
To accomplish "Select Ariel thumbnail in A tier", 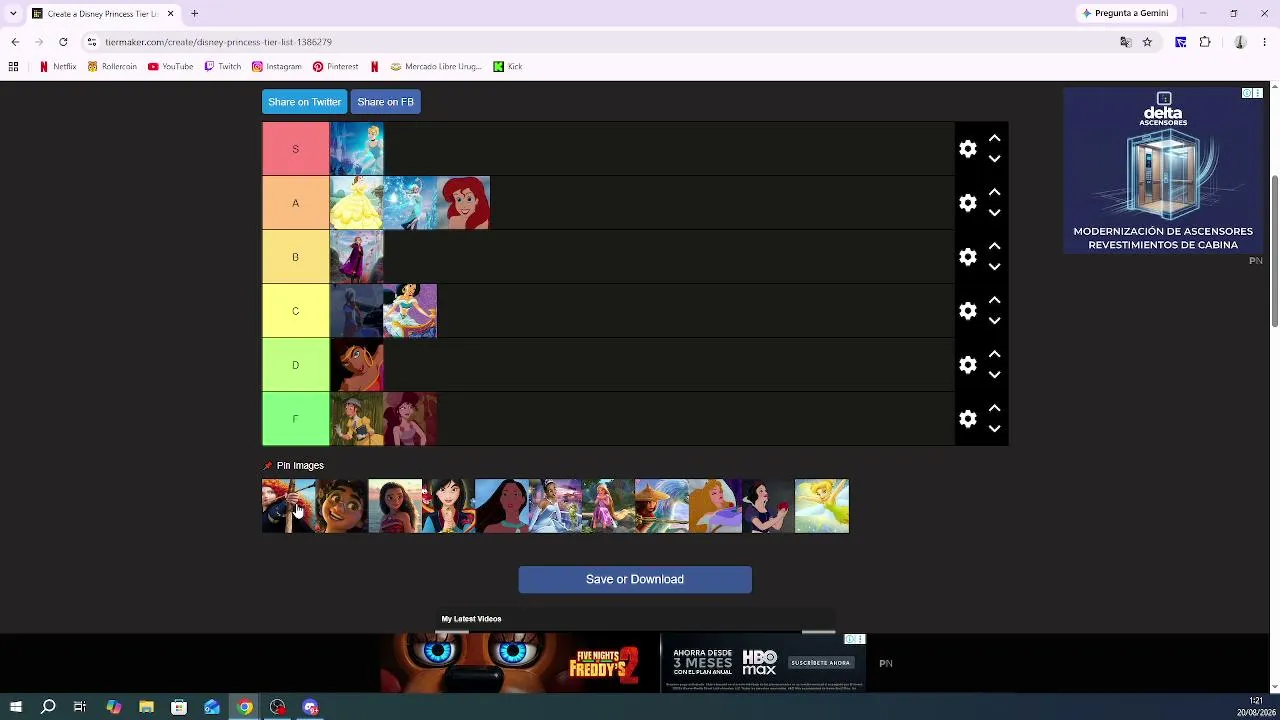I will (x=463, y=203).
